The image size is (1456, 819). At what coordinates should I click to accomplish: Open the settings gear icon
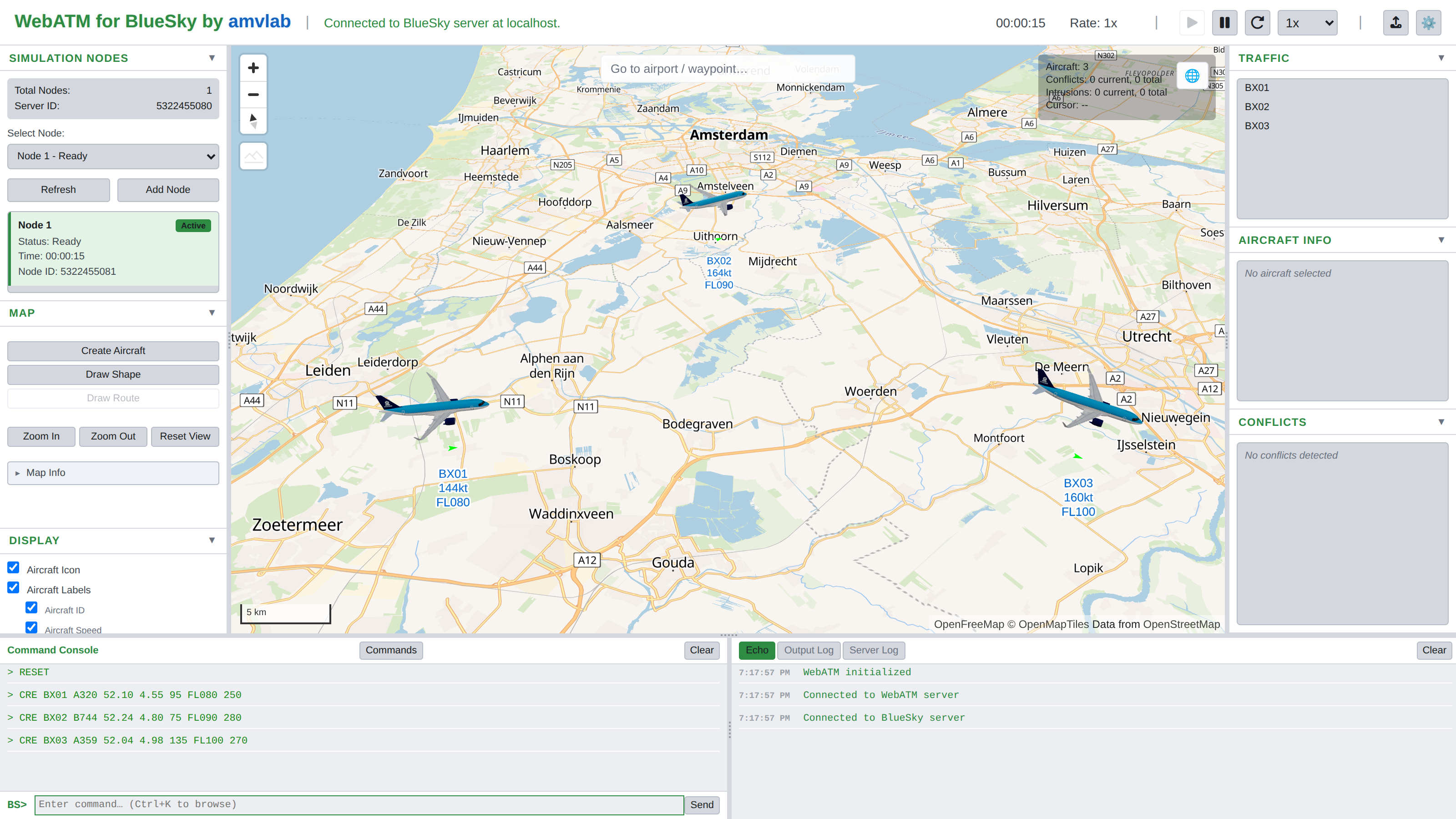(1428, 23)
